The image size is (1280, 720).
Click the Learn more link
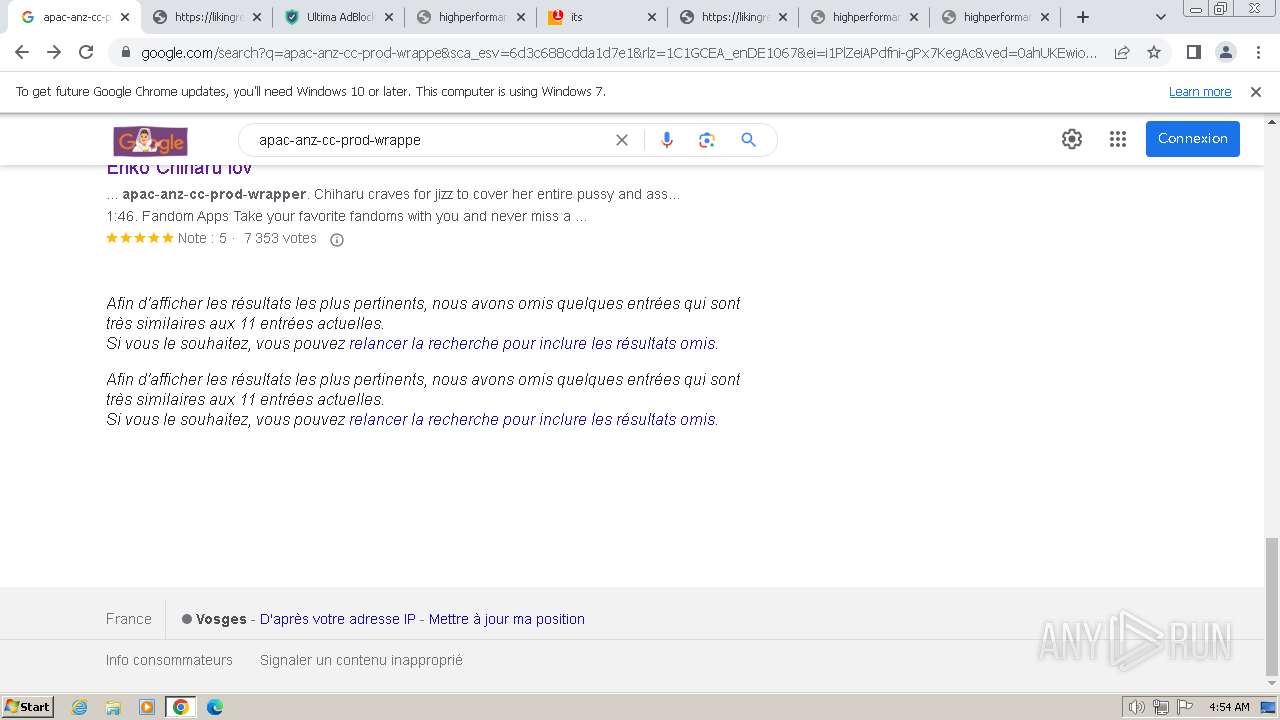(x=1200, y=91)
